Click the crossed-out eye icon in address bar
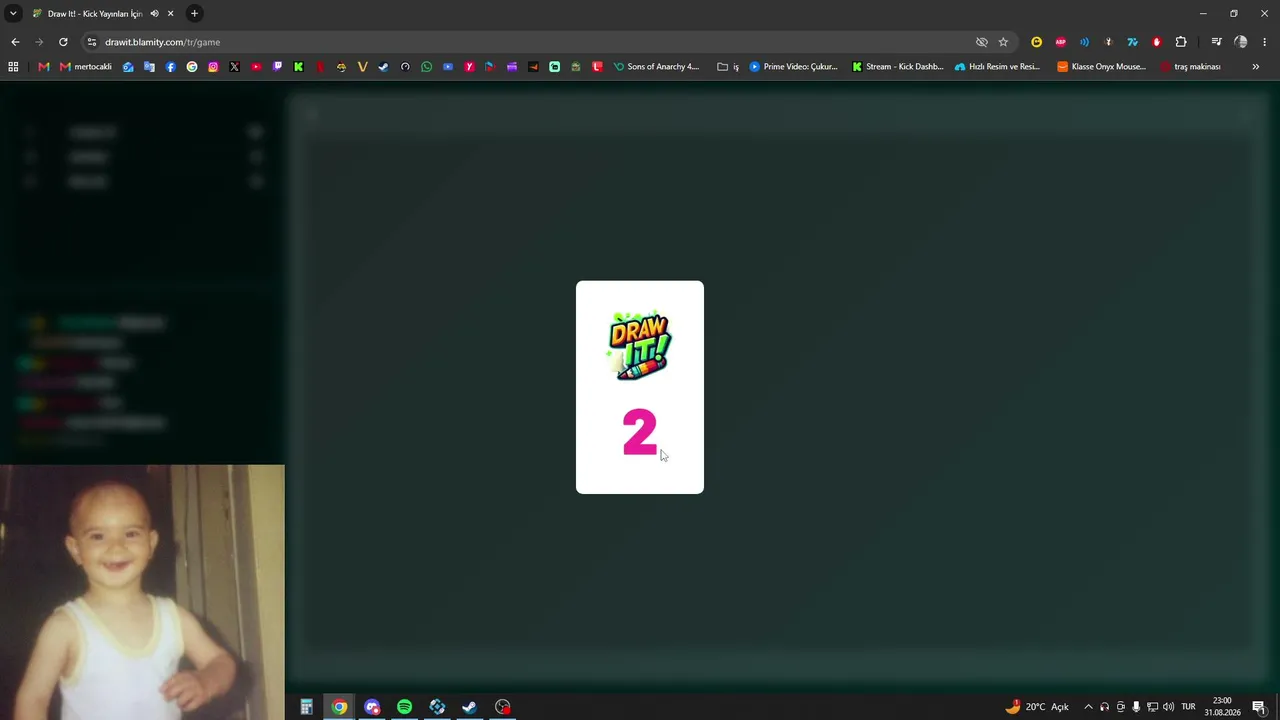 982,42
